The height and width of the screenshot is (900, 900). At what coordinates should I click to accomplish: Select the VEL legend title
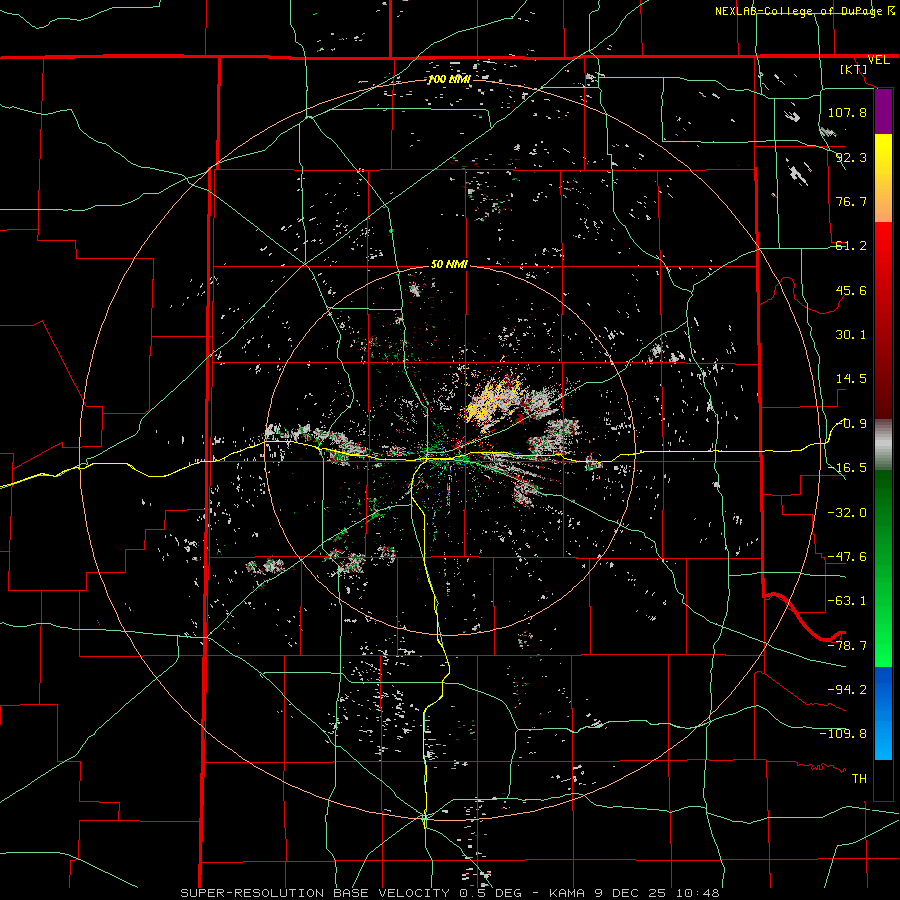(x=878, y=60)
